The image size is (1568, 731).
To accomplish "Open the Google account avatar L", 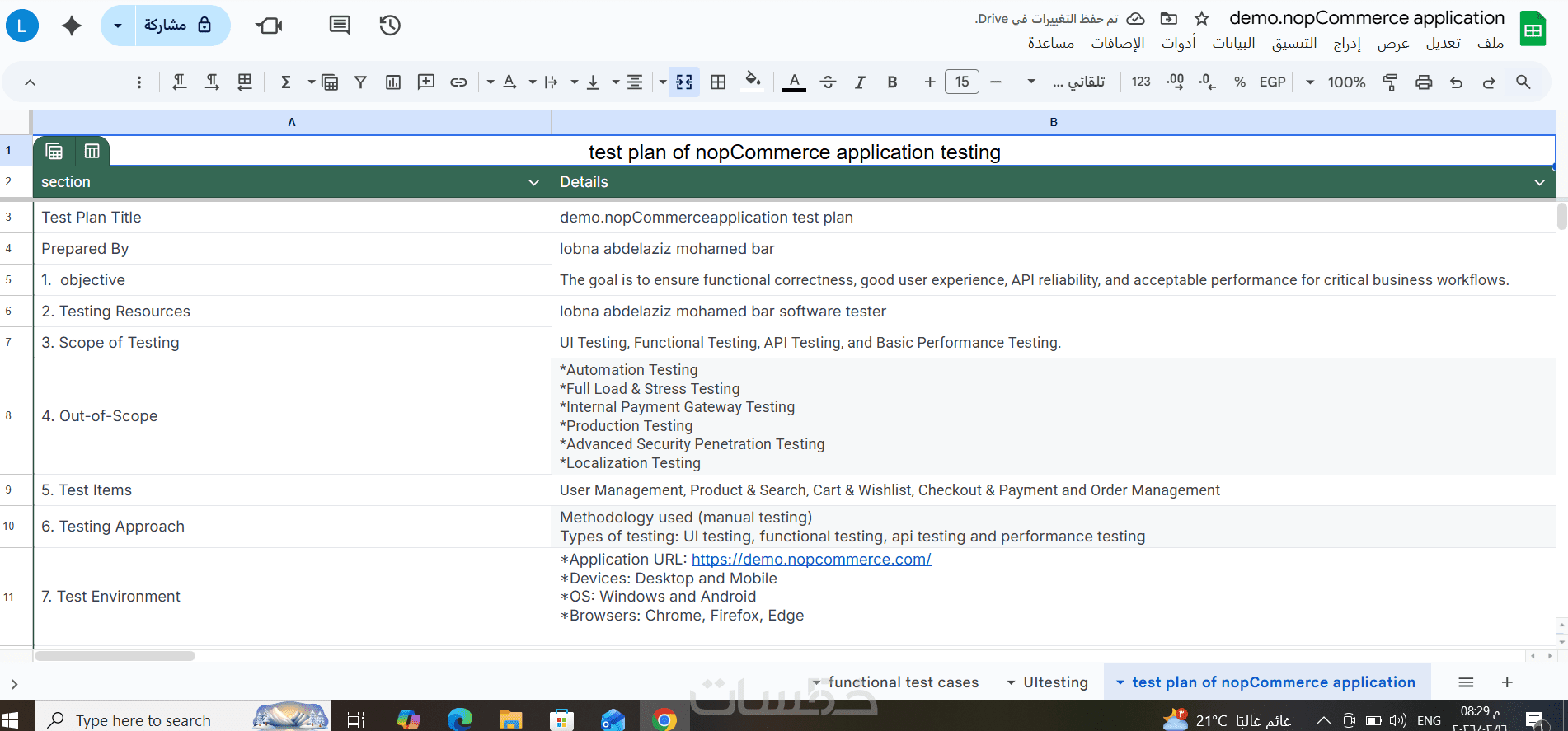I will (x=22, y=26).
